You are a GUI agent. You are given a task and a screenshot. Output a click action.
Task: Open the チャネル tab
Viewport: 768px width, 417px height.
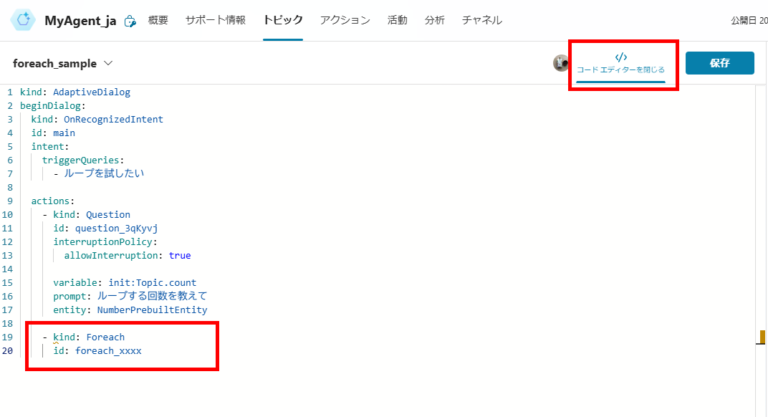(x=482, y=20)
